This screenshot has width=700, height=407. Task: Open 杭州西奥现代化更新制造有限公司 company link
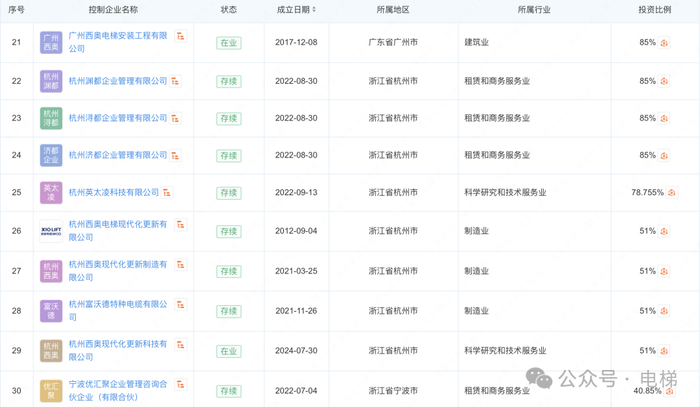(118, 271)
